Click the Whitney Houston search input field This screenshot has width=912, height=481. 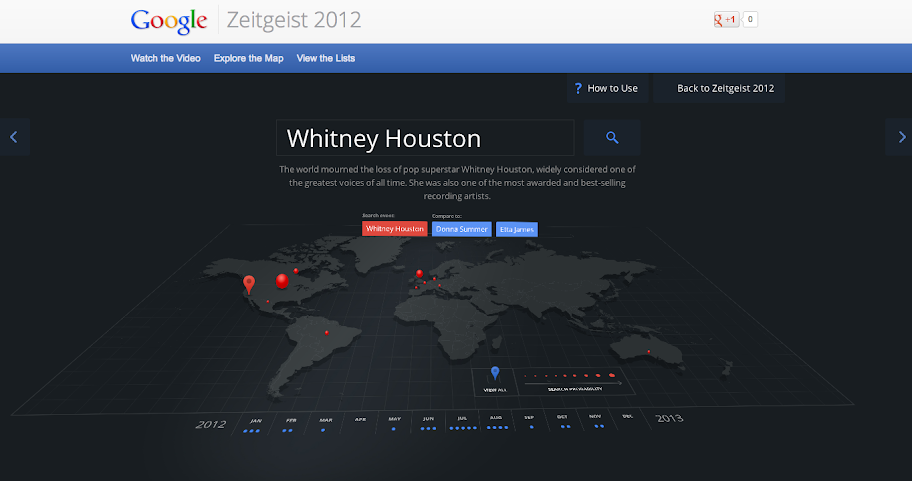point(425,138)
